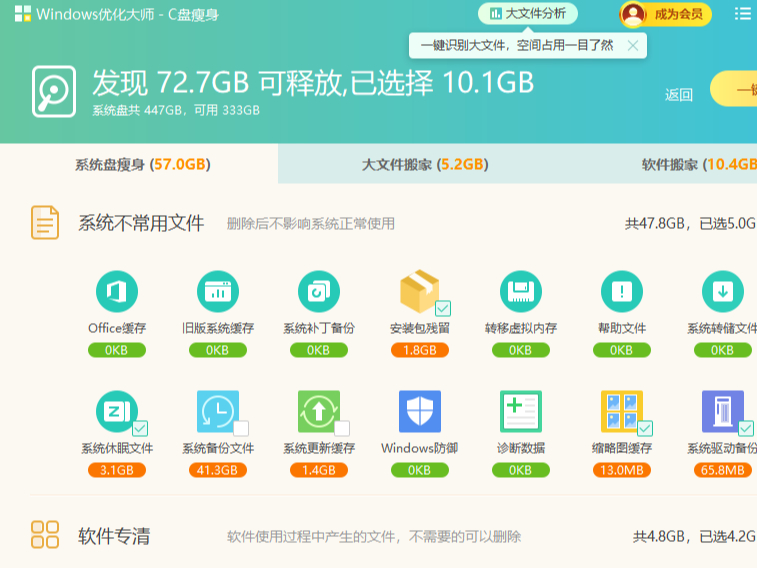Click the 软件专清 grid icon
Image resolution: width=757 pixels, height=568 pixels.
tap(45, 534)
